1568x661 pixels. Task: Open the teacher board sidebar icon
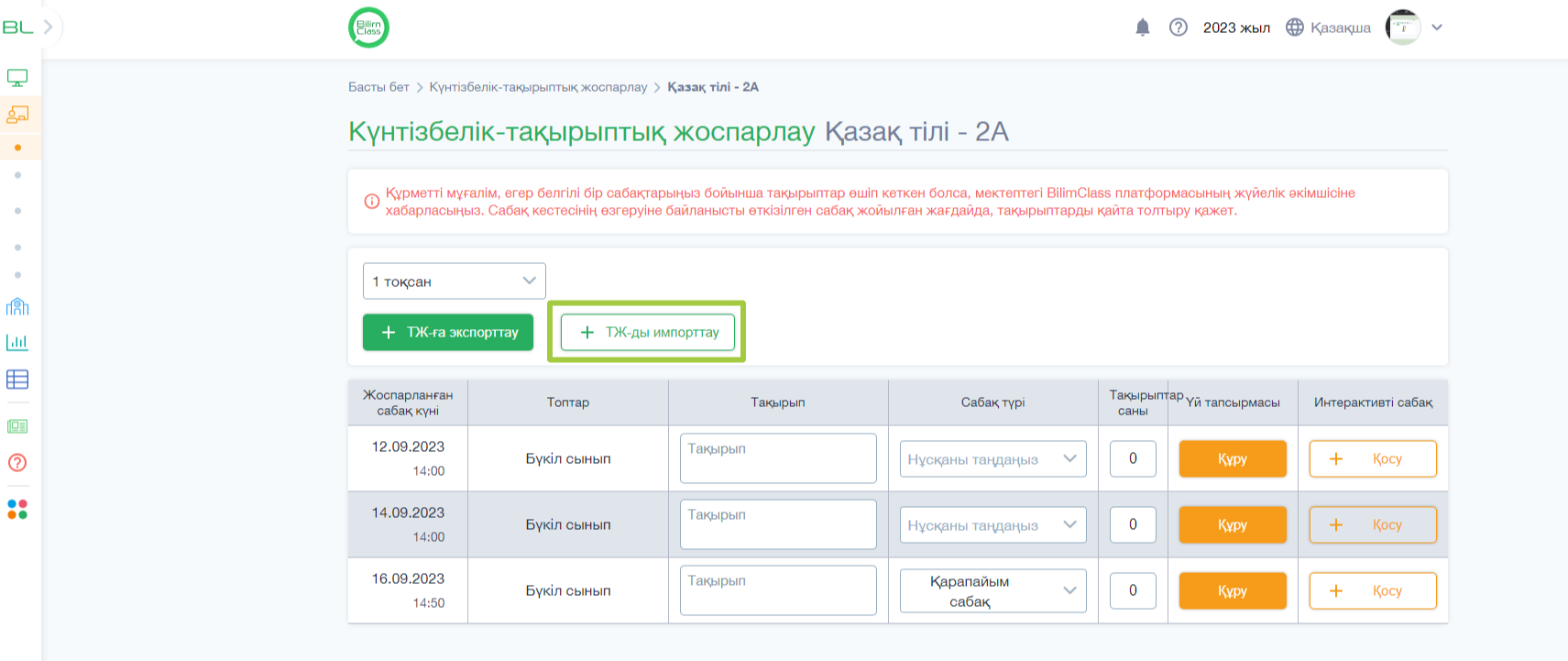tap(17, 115)
